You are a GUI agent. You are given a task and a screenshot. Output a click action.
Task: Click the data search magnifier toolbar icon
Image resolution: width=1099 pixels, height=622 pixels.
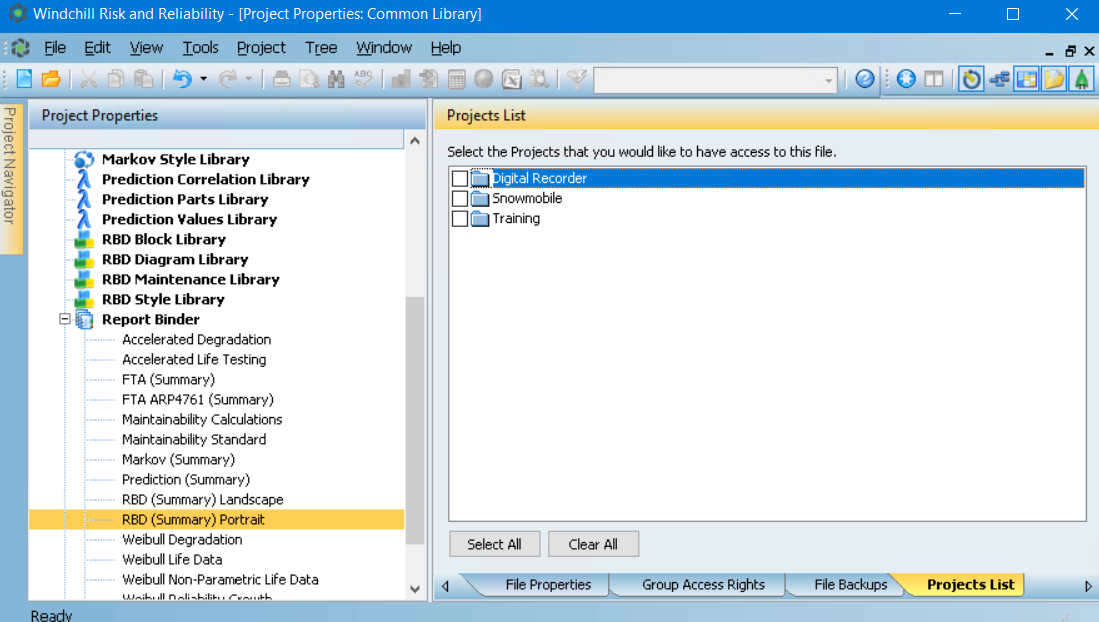click(x=539, y=79)
